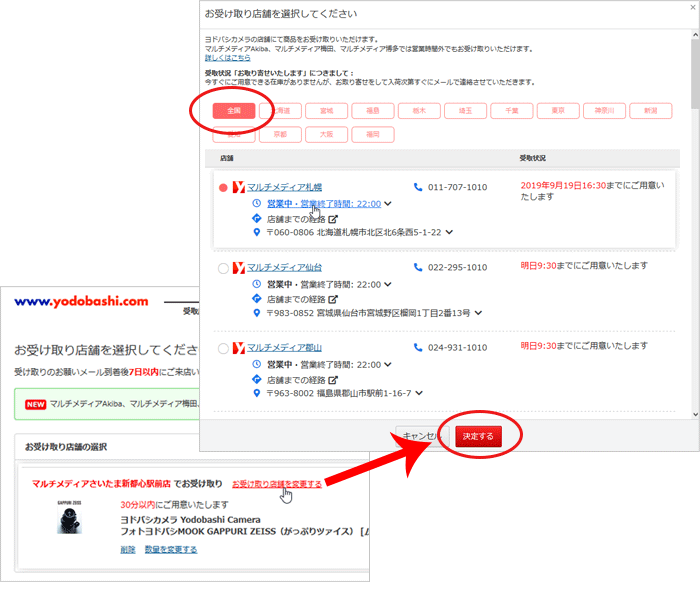Click the clock icon for マルチメディア仙台 hours
700x600 pixels.
click(257, 284)
